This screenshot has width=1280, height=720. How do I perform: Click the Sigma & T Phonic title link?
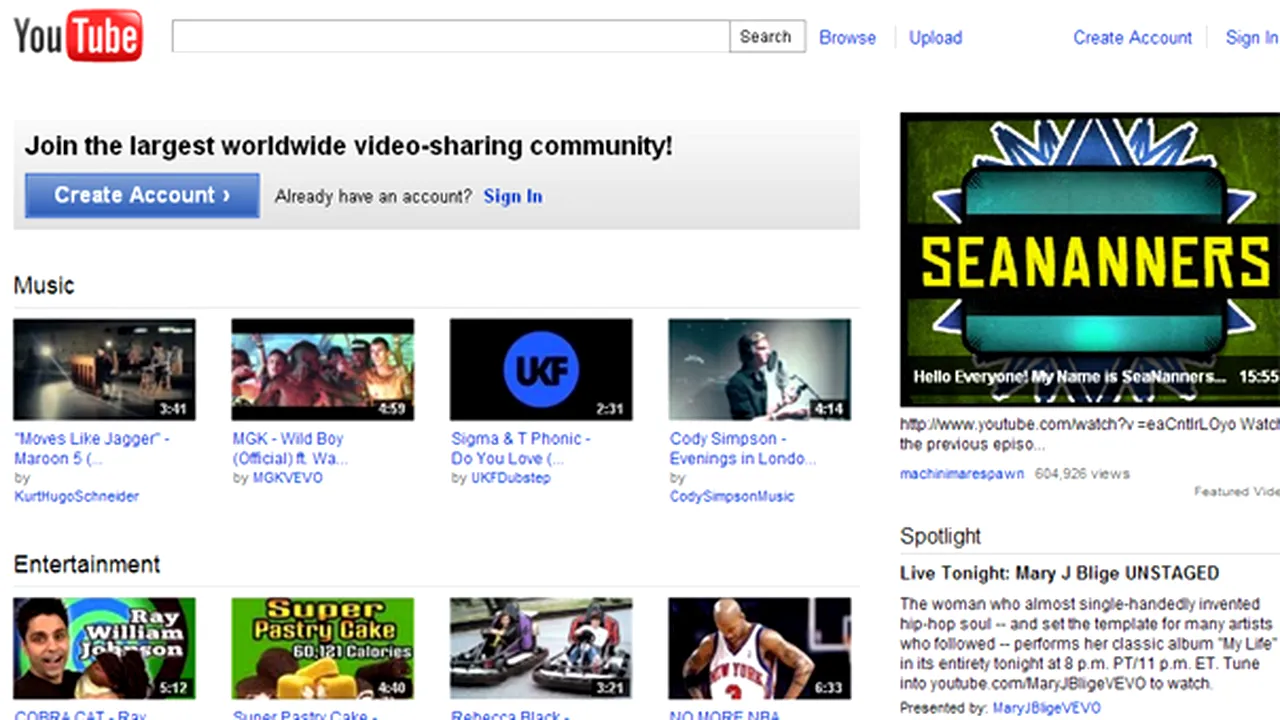pyautogui.click(x=521, y=448)
